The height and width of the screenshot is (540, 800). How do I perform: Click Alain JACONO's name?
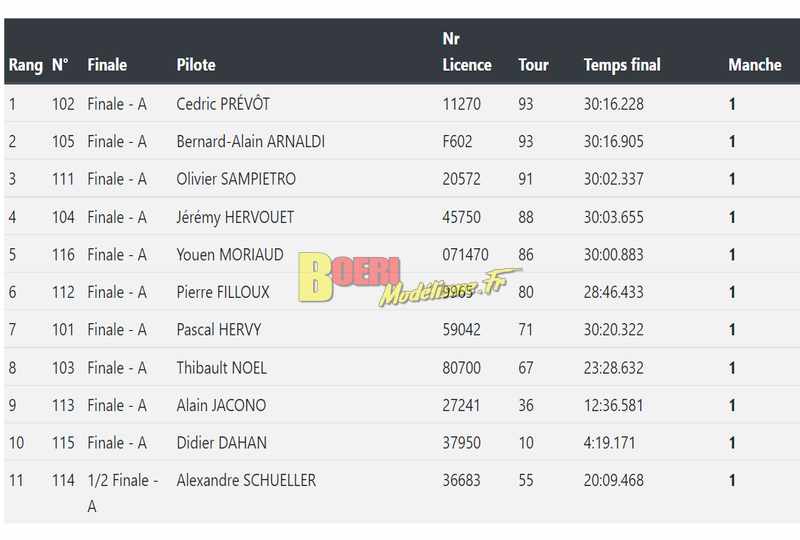[x=221, y=405]
